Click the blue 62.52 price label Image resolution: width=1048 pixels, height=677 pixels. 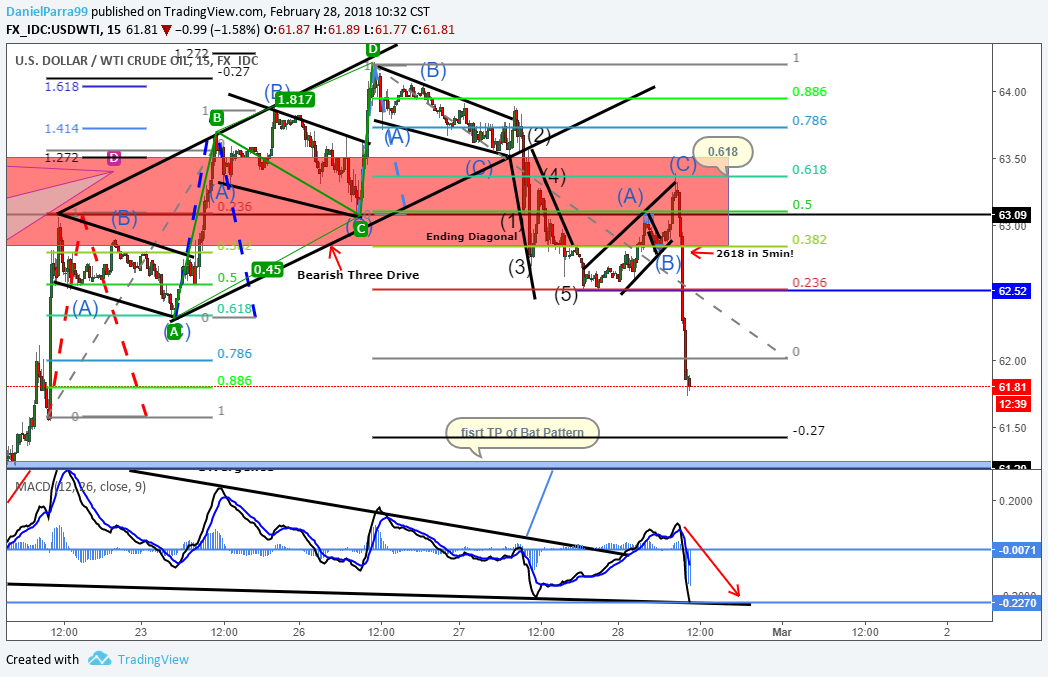(1012, 291)
